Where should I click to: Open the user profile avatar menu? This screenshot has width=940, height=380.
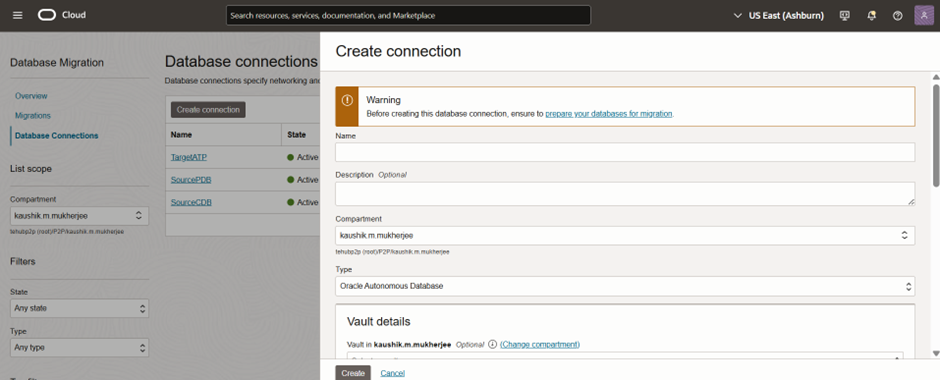click(923, 16)
